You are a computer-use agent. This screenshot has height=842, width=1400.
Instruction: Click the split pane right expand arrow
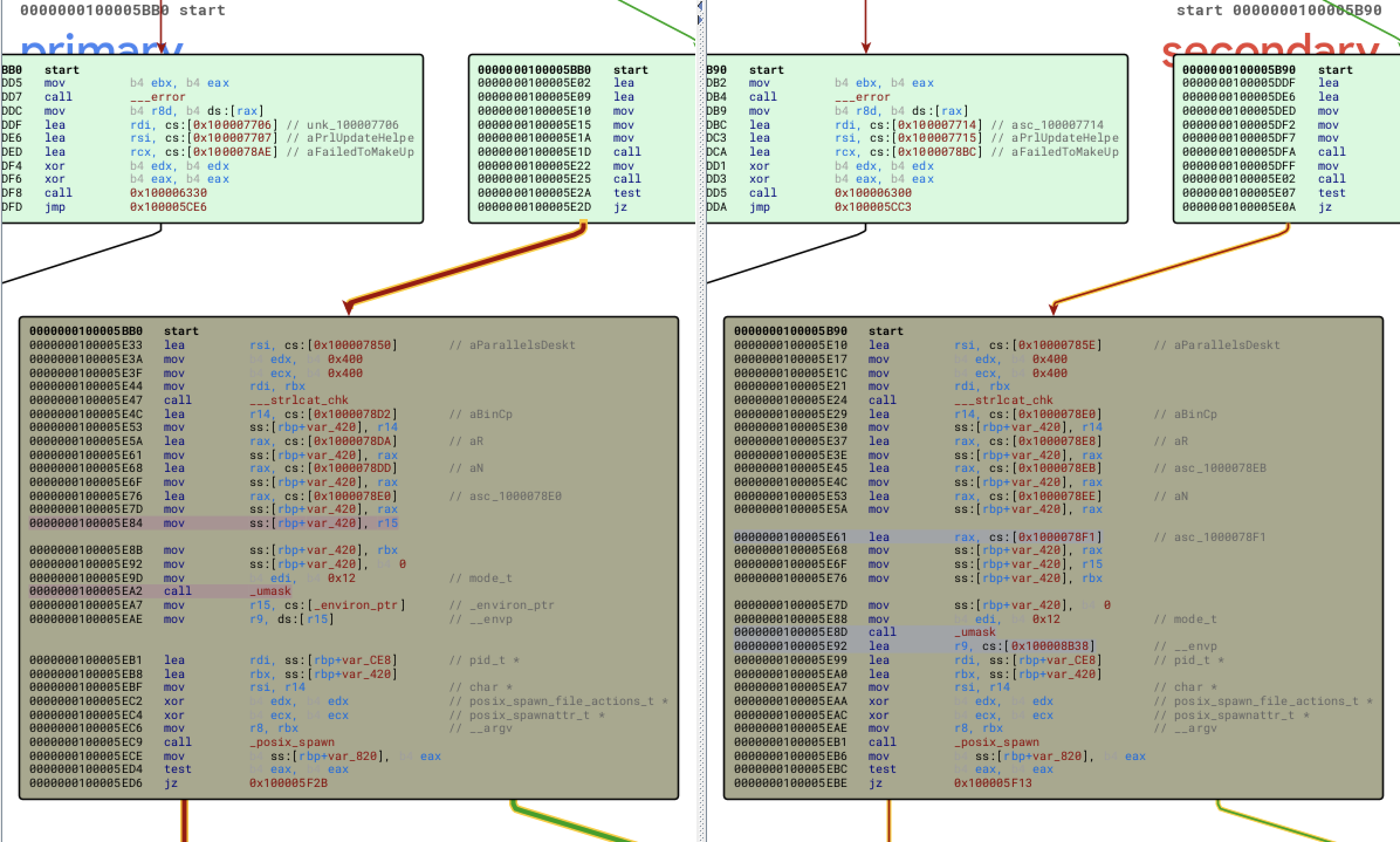pos(700,20)
